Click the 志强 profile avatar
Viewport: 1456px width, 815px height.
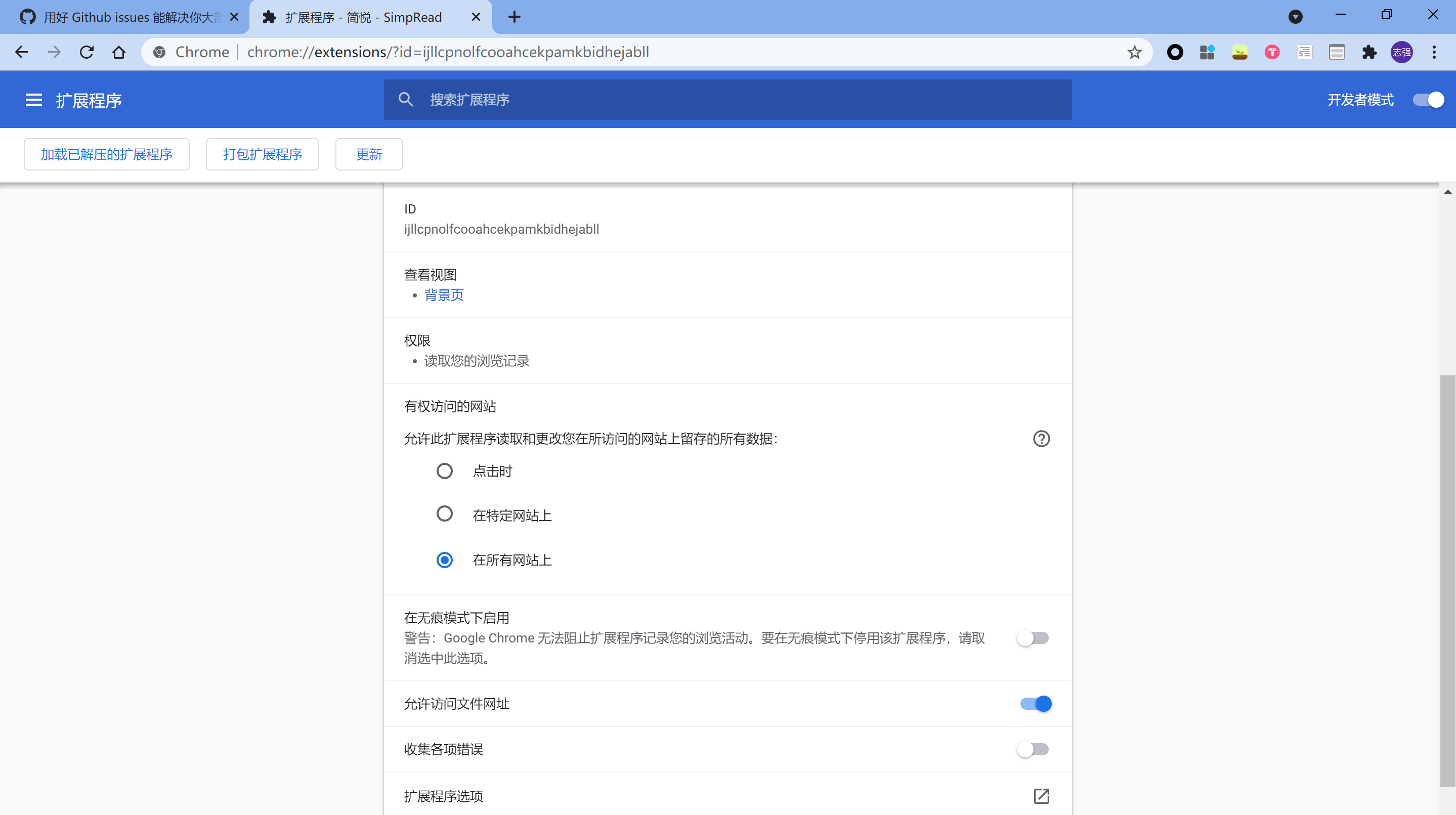1402,52
